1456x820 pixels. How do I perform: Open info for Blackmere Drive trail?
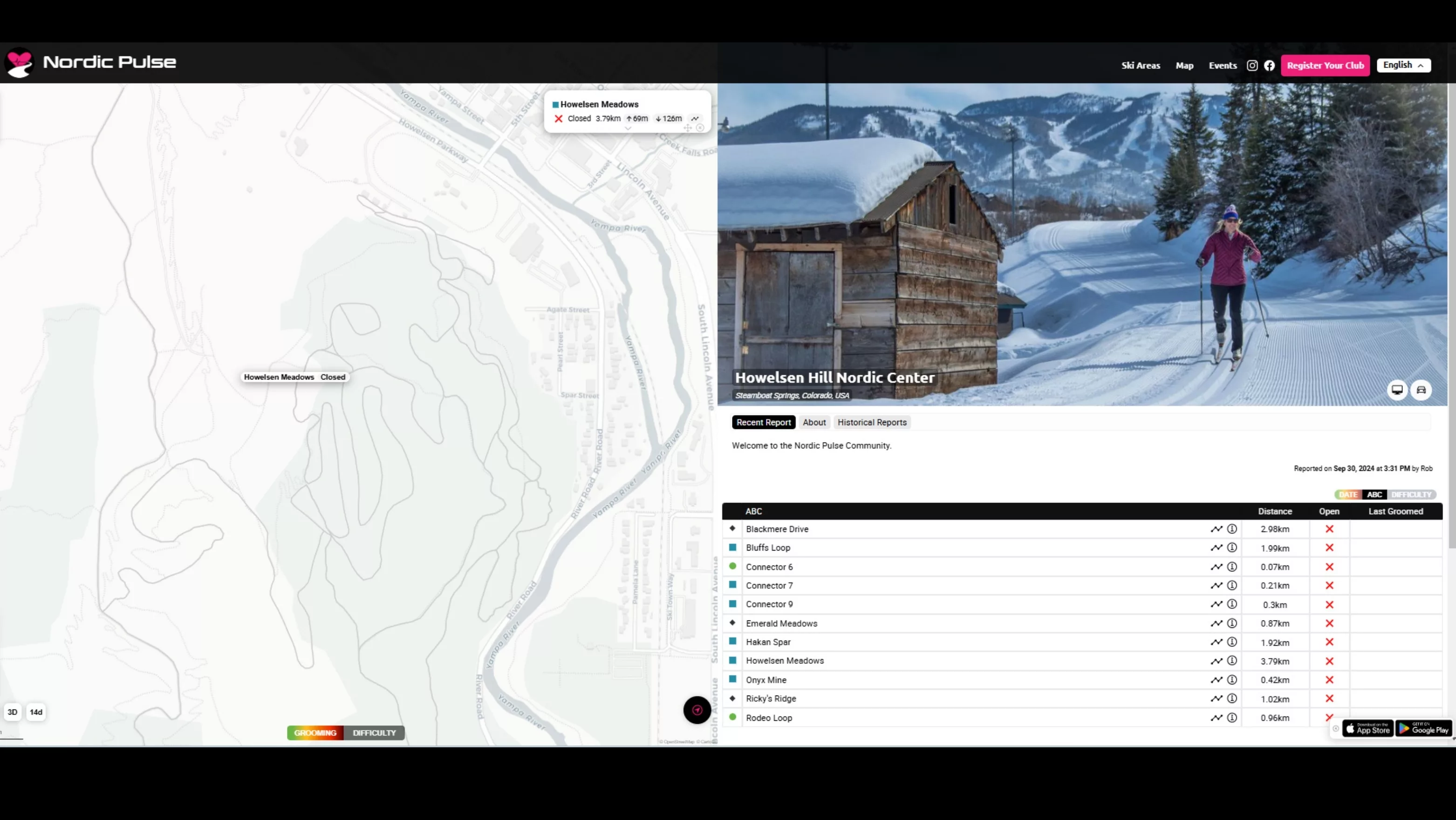pyautogui.click(x=1232, y=529)
